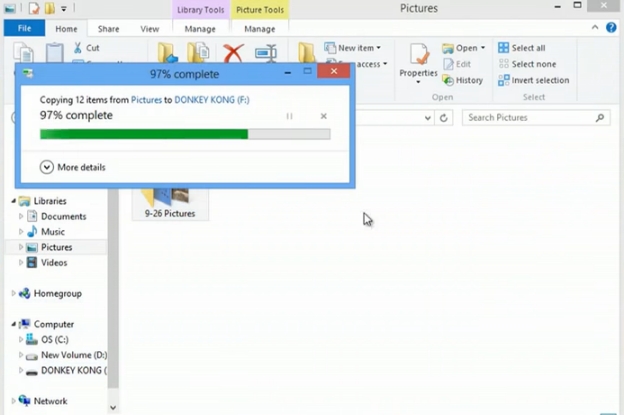This screenshot has height=415, width=624.
Task: Click the Copy to folder icon
Action: (x=198, y=53)
